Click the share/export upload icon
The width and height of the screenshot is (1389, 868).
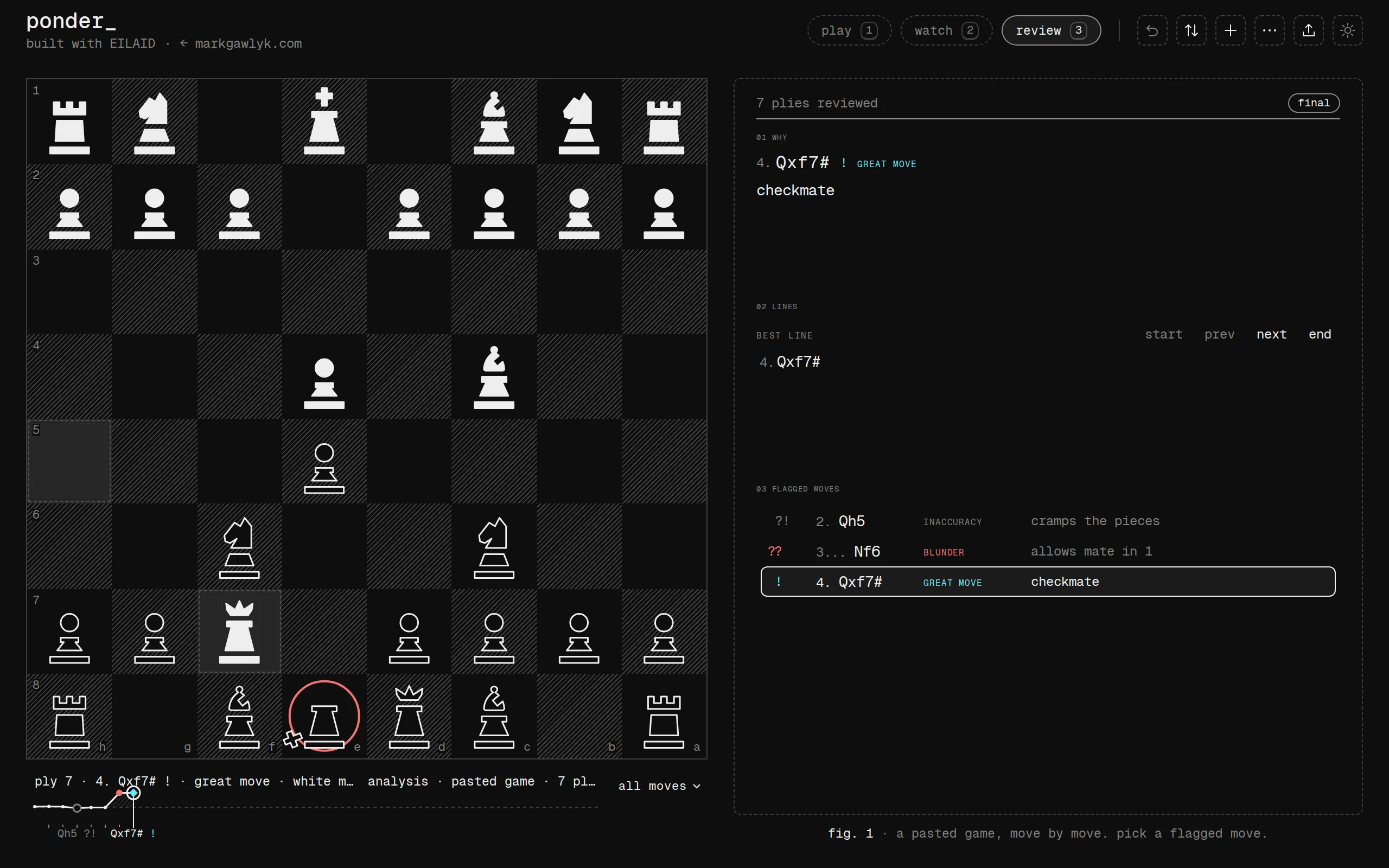tap(1308, 30)
